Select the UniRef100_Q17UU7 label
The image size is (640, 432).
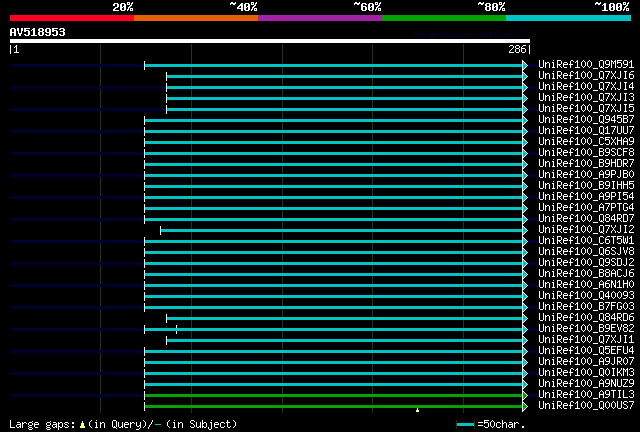pos(586,131)
